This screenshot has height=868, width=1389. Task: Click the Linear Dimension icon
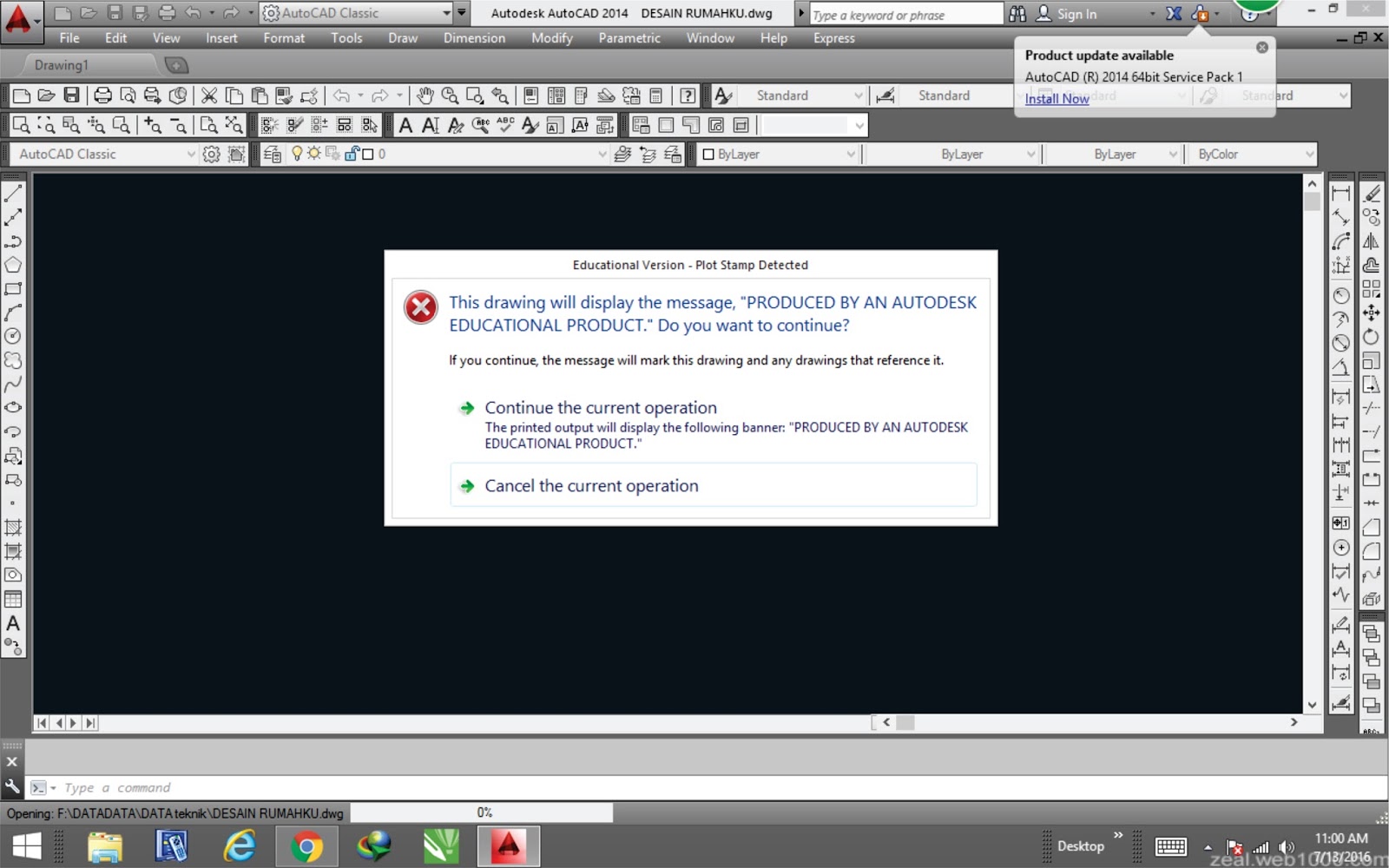tap(1341, 193)
